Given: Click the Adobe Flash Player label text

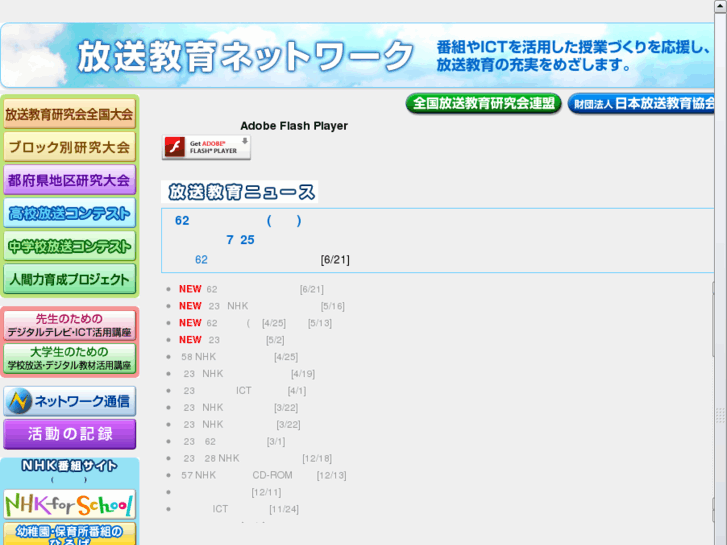Looking at the screenshot, I should pyautogui.click(x=294, y=126).
